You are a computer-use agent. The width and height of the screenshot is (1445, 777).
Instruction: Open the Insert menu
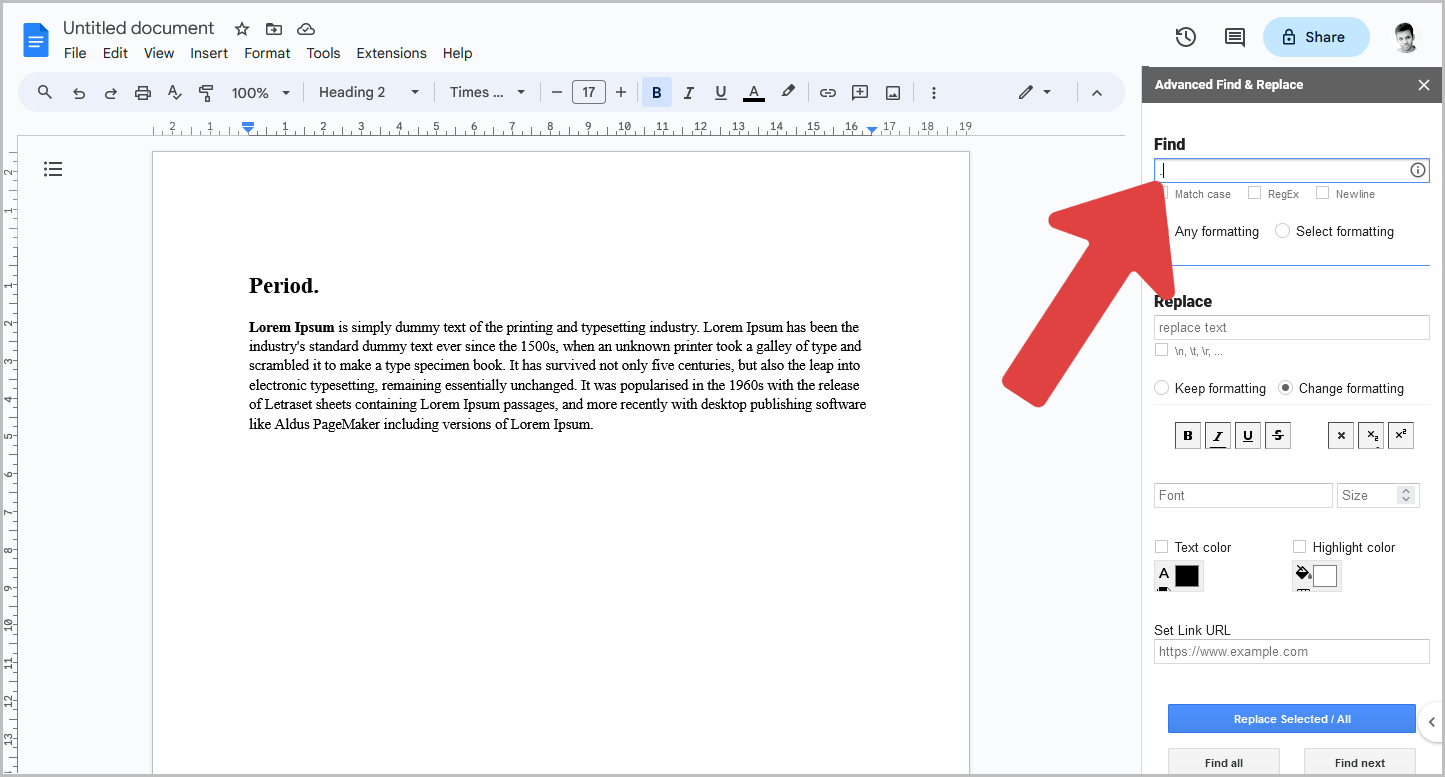pos(209,53)
